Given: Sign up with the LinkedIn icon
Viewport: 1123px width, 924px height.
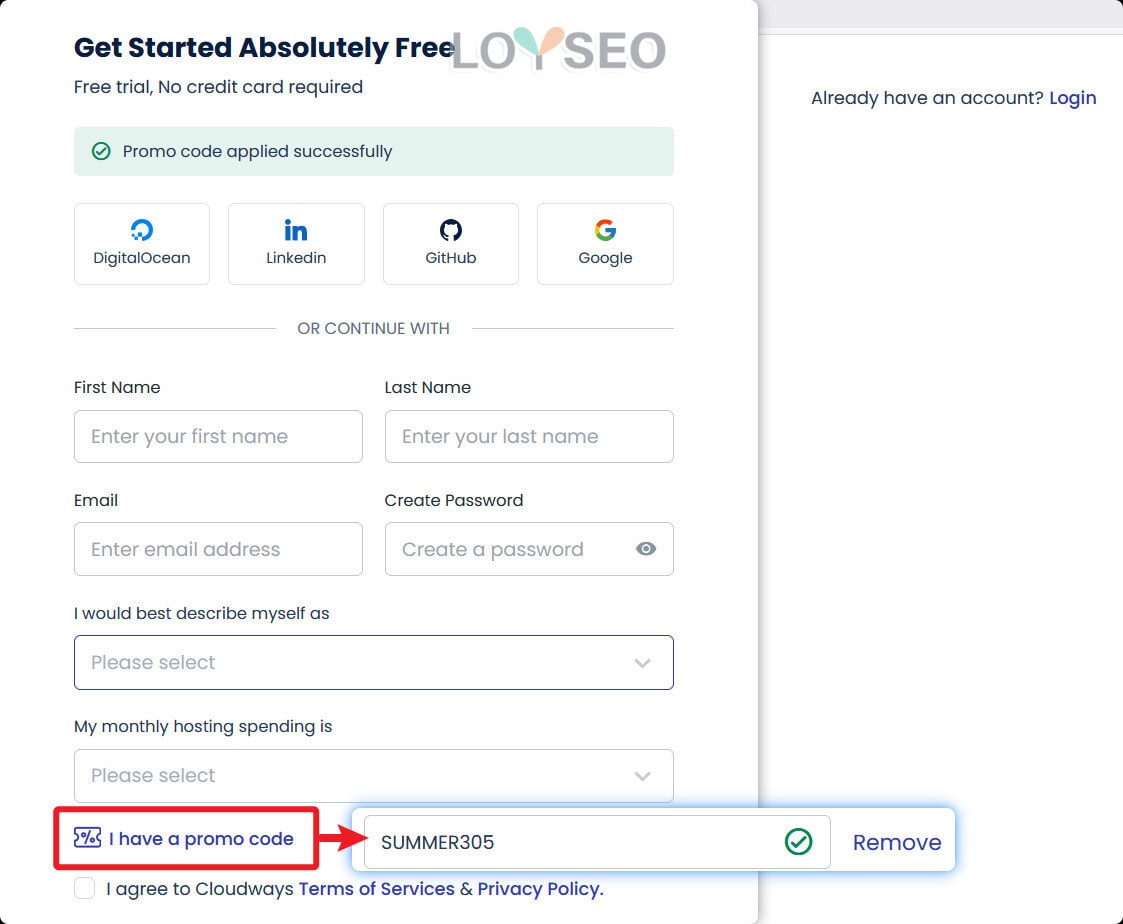Looking at the screenshot, I should (x=296, y=231).
